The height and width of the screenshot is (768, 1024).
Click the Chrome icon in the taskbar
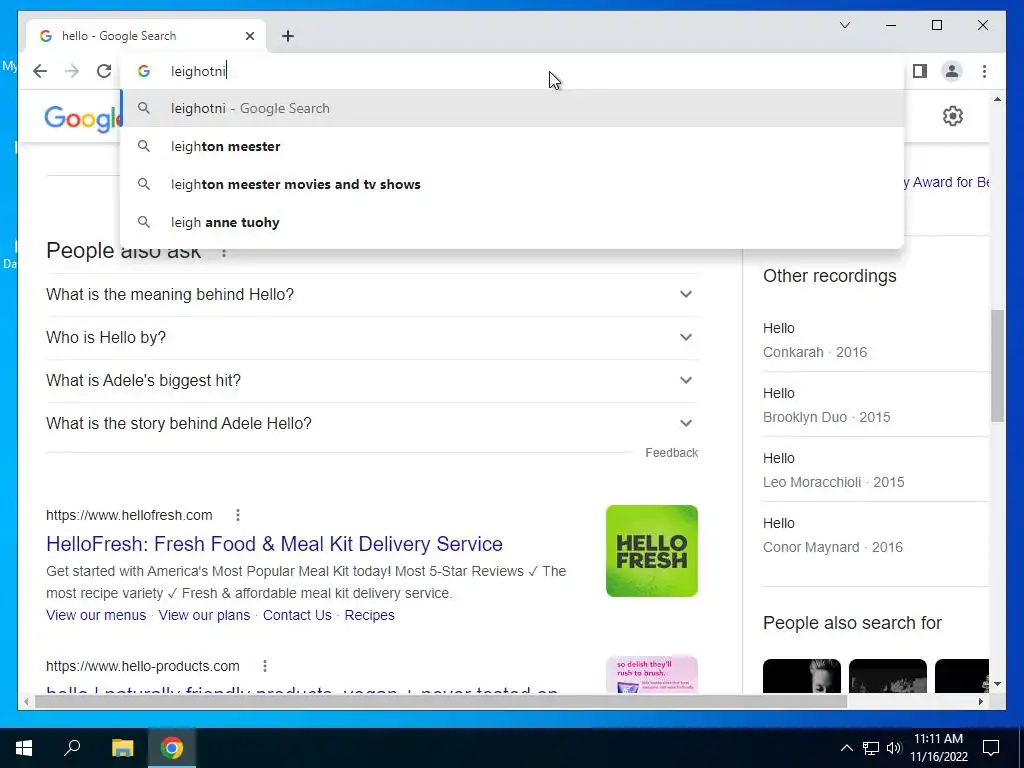click(172, 748)
